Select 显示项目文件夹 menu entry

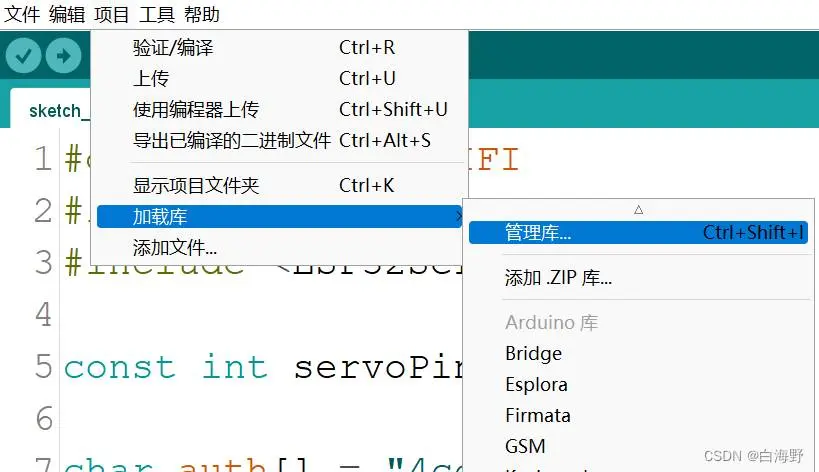tap(279, 185)
